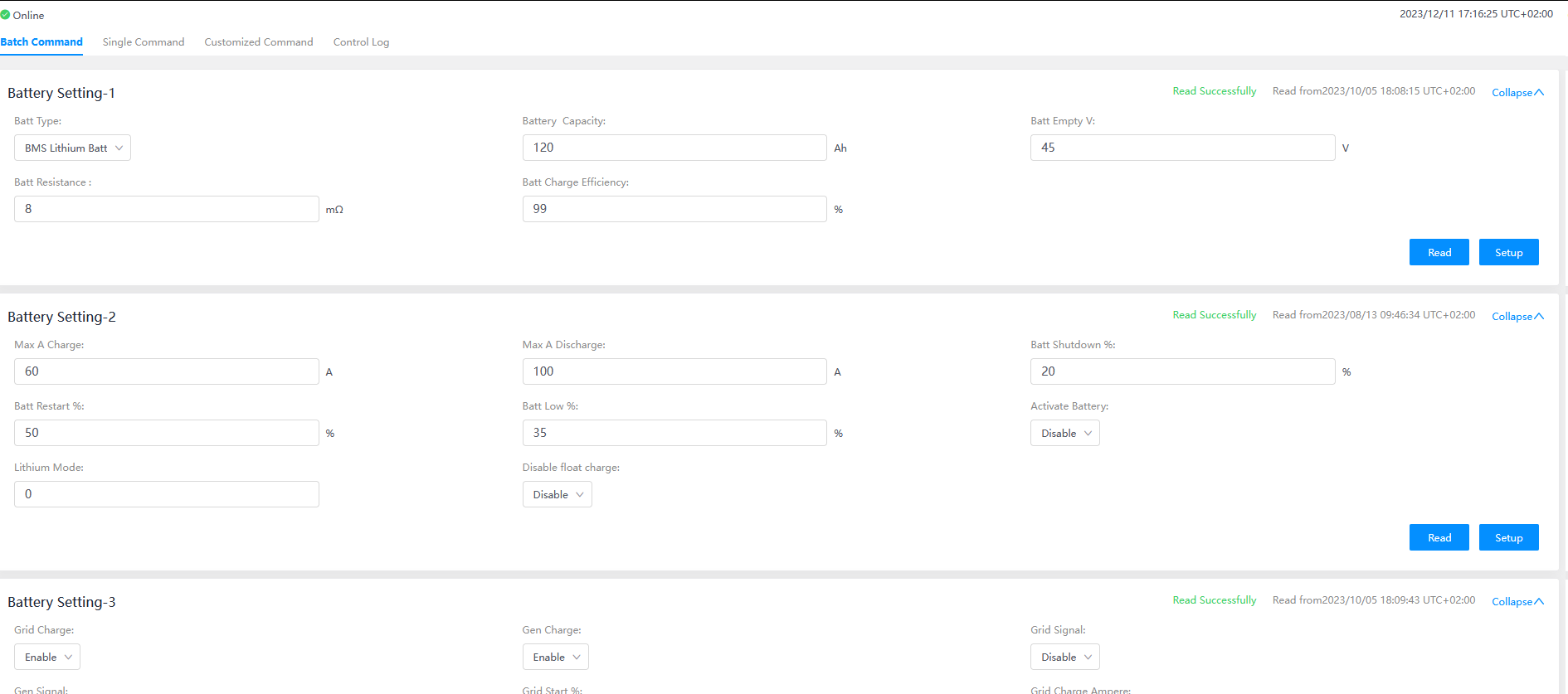
Task: Click the Batt Empty V input field
Action: click(x=1182, y=148)
